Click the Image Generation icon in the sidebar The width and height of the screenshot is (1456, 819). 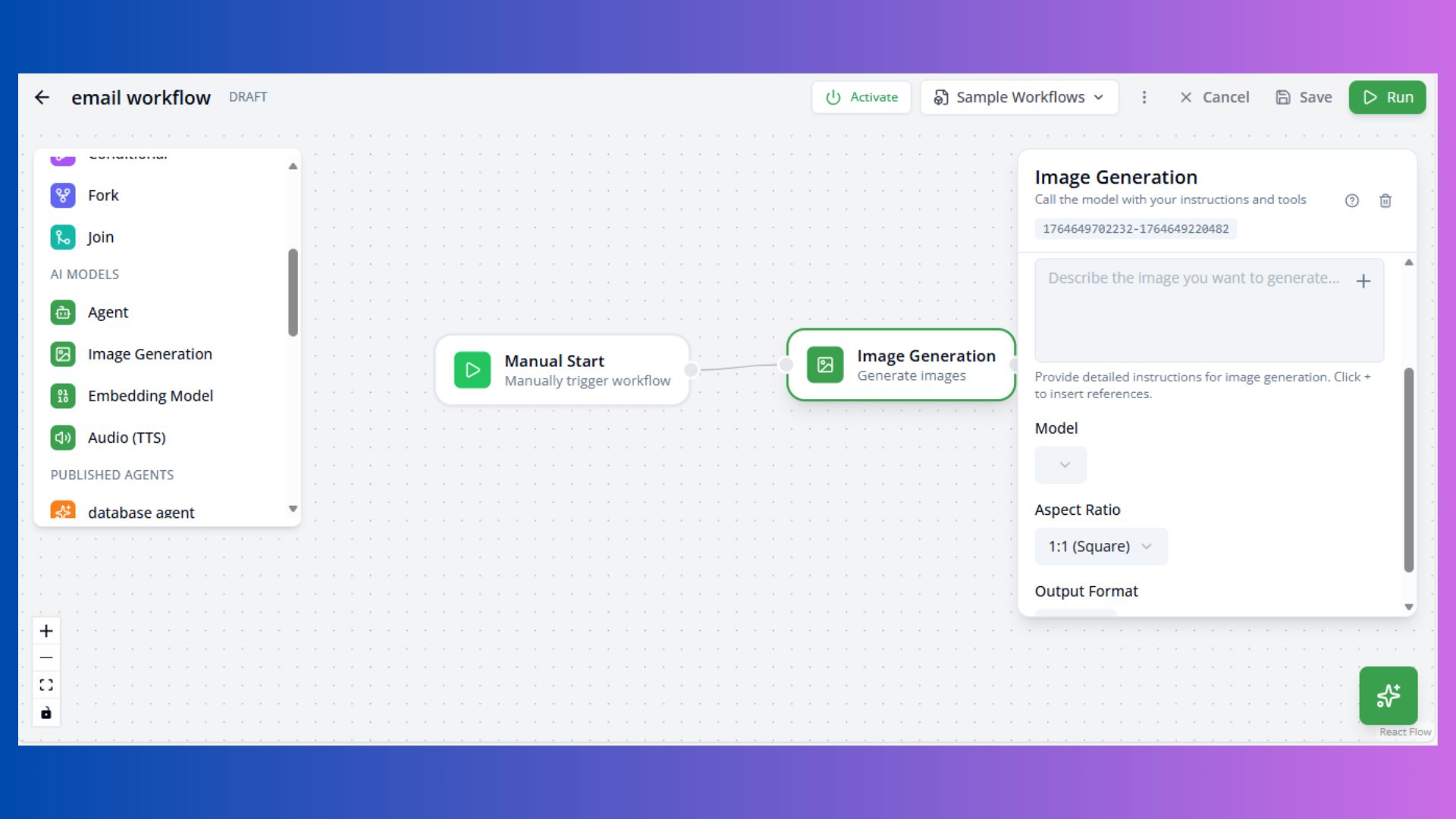click(x=63, y=353)
